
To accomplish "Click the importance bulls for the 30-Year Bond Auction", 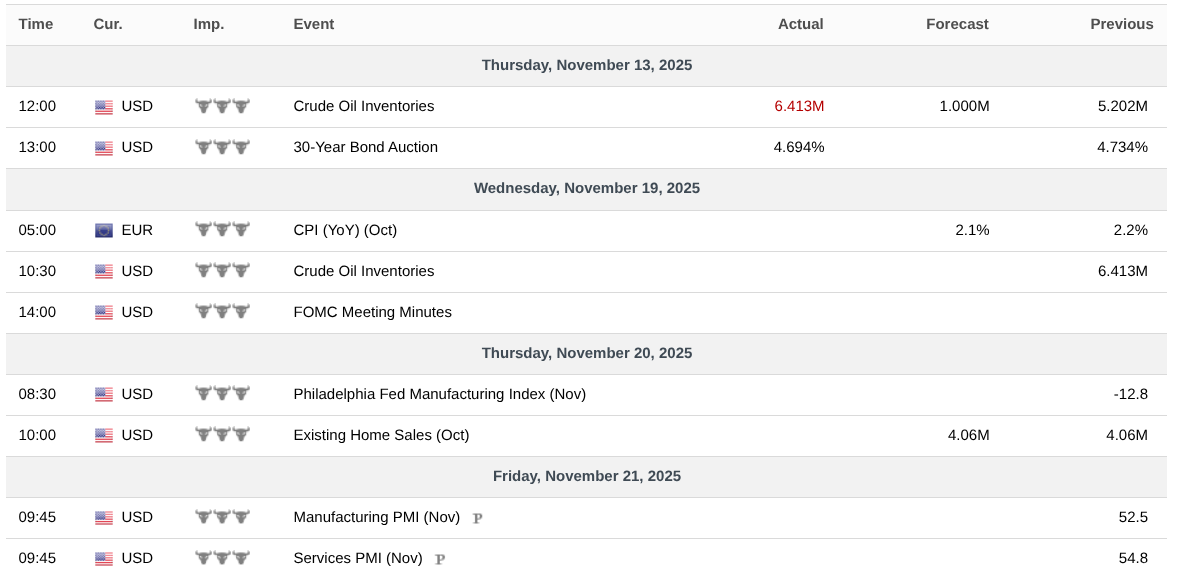I will pyautogui.click(x=221, y=148).
